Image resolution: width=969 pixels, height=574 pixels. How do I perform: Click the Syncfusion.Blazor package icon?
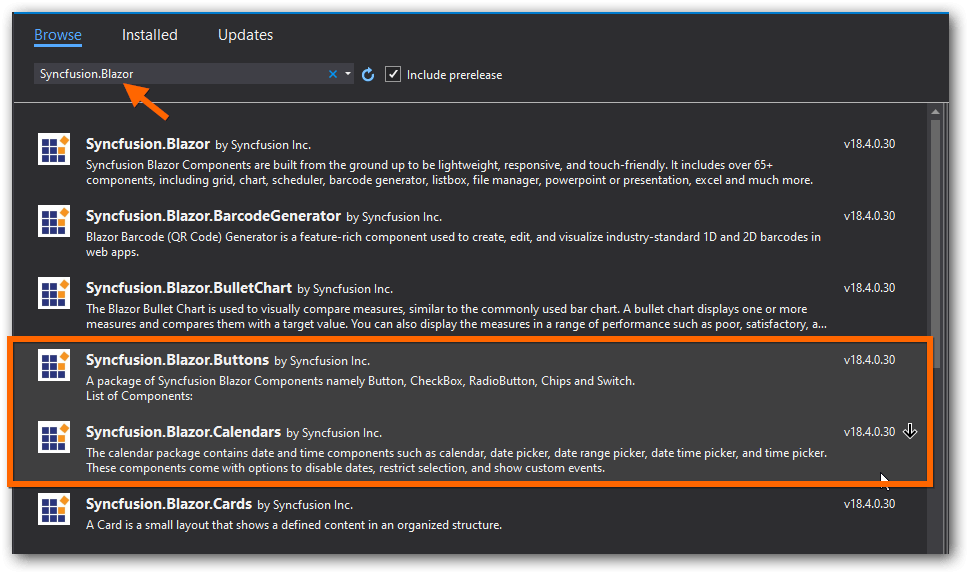click(x=53, y=149)
